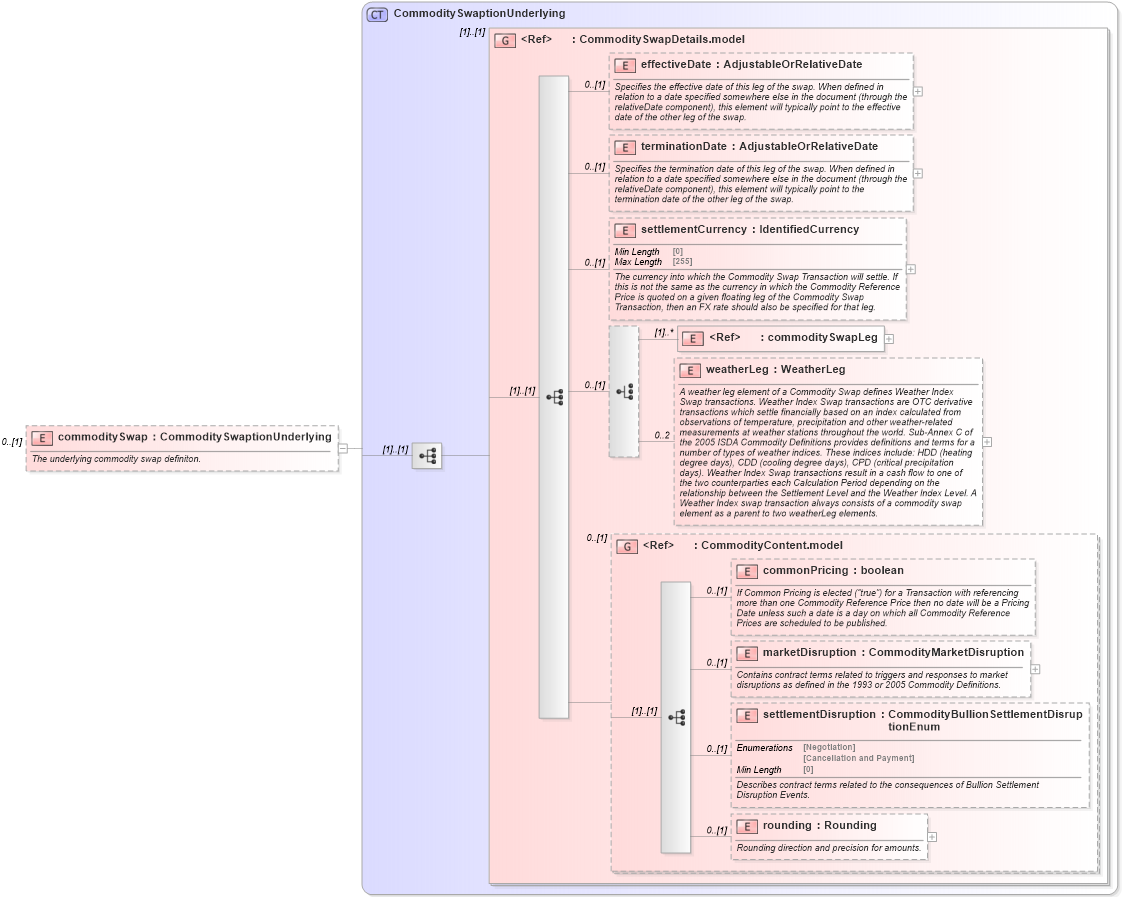Click the sequence compositor icon next to commoditySwap
The image size is (1122, 897).
click(x=427, y=456)
